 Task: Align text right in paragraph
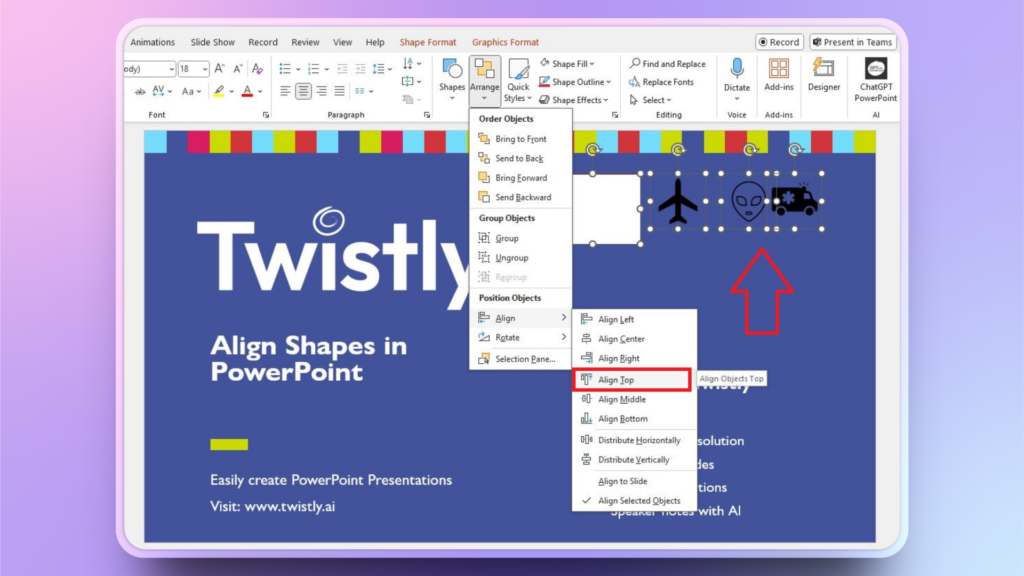tap(321, 91)
